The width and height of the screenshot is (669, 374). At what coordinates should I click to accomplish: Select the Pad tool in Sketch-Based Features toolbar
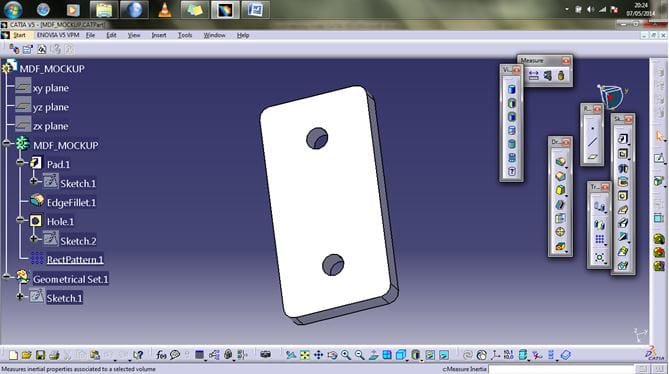click(x=622, y=139)
